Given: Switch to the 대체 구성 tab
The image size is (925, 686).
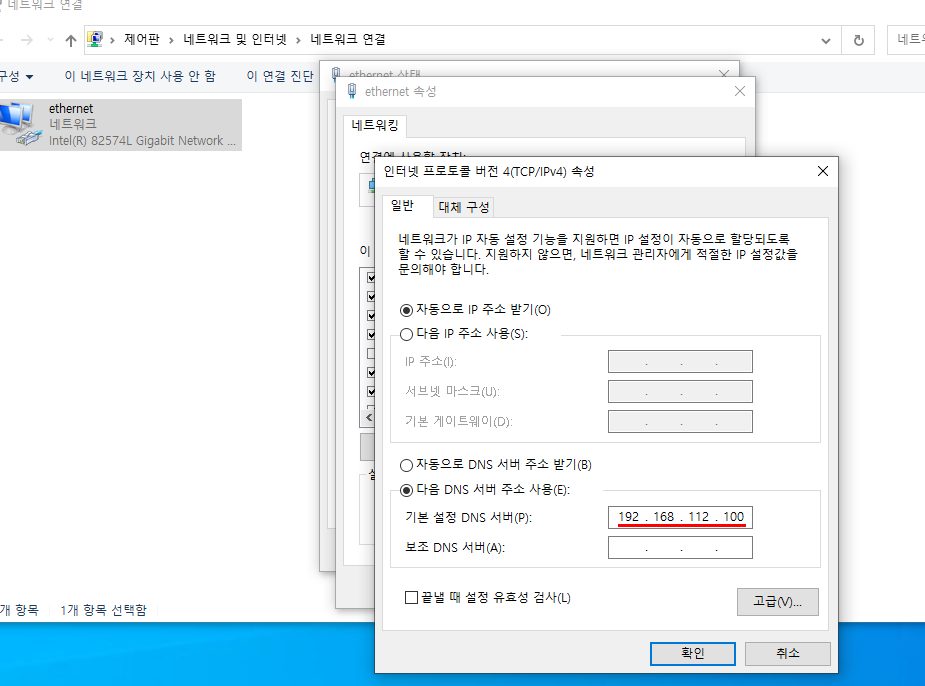Looking at the screenshot, I should [464, 207].
